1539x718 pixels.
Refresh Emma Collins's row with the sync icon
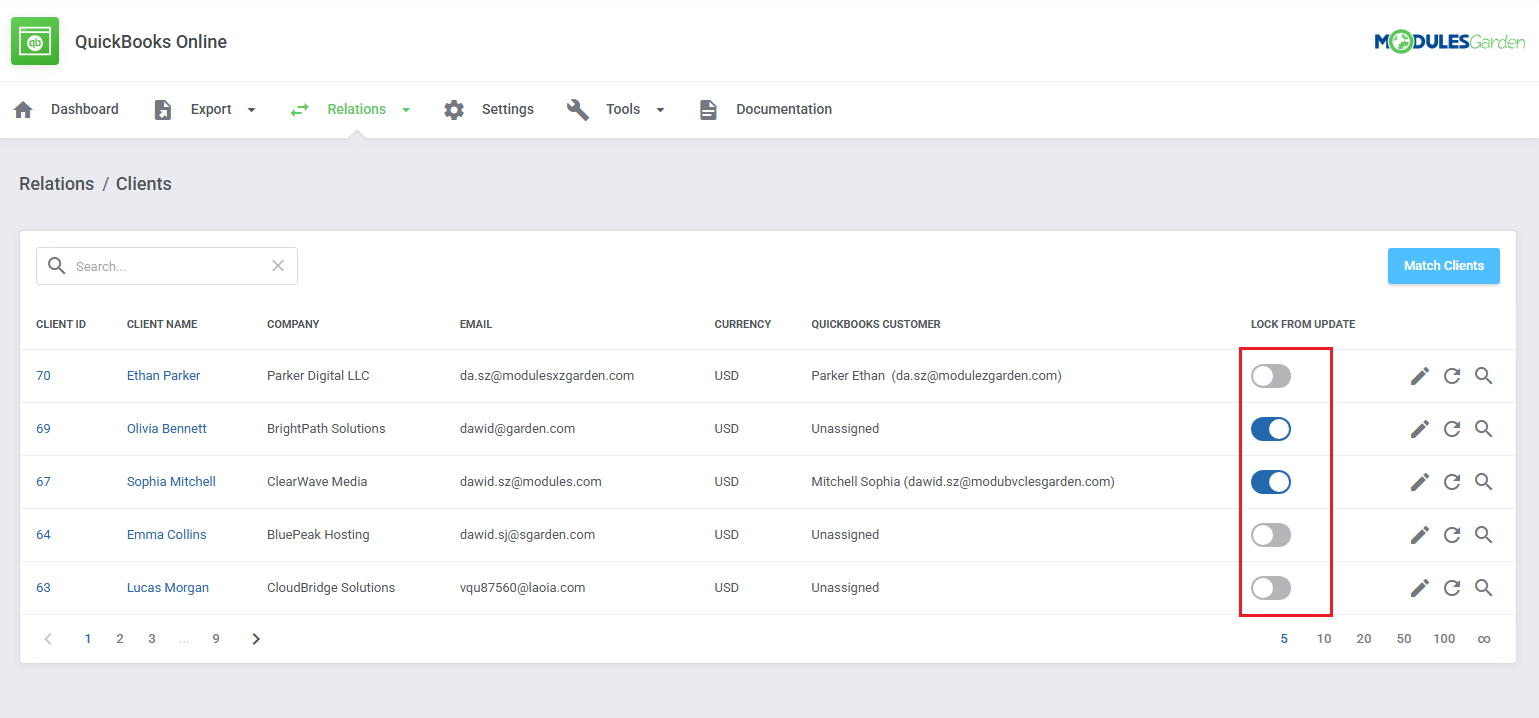coord(1452,535)
